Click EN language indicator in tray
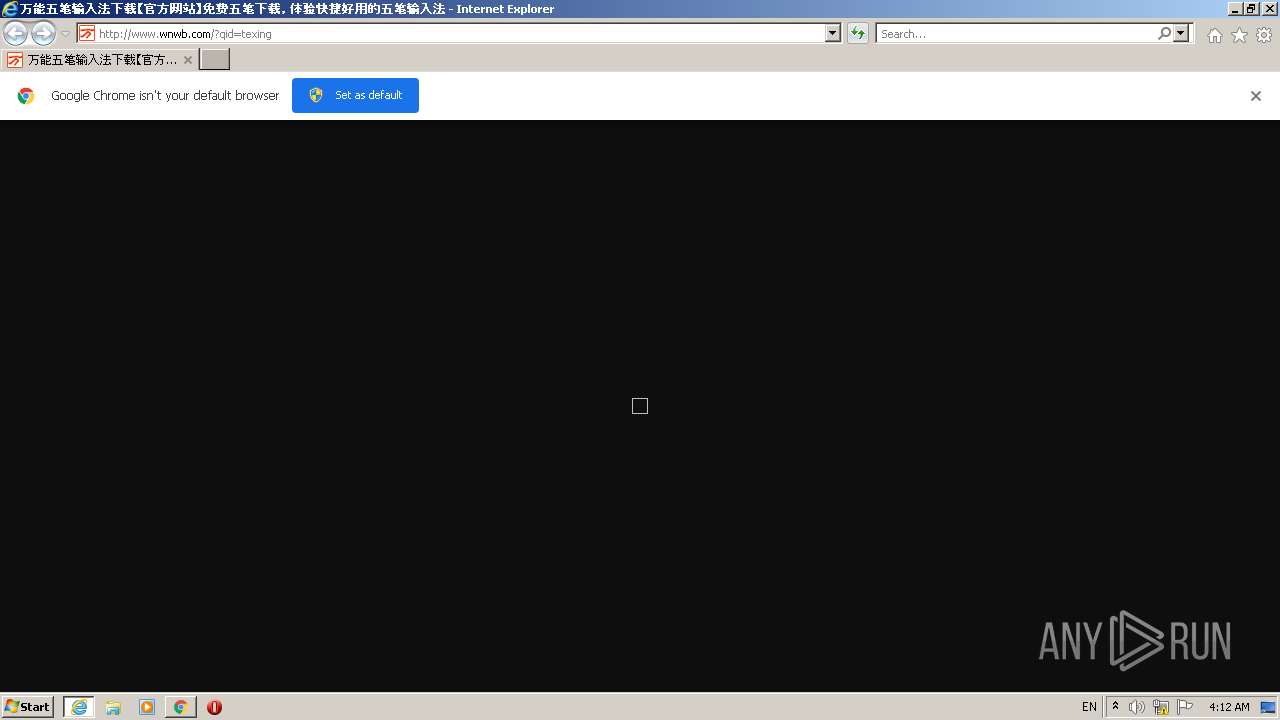The width and height of the screenshot is (1280, 720). tap(1089, 707)
